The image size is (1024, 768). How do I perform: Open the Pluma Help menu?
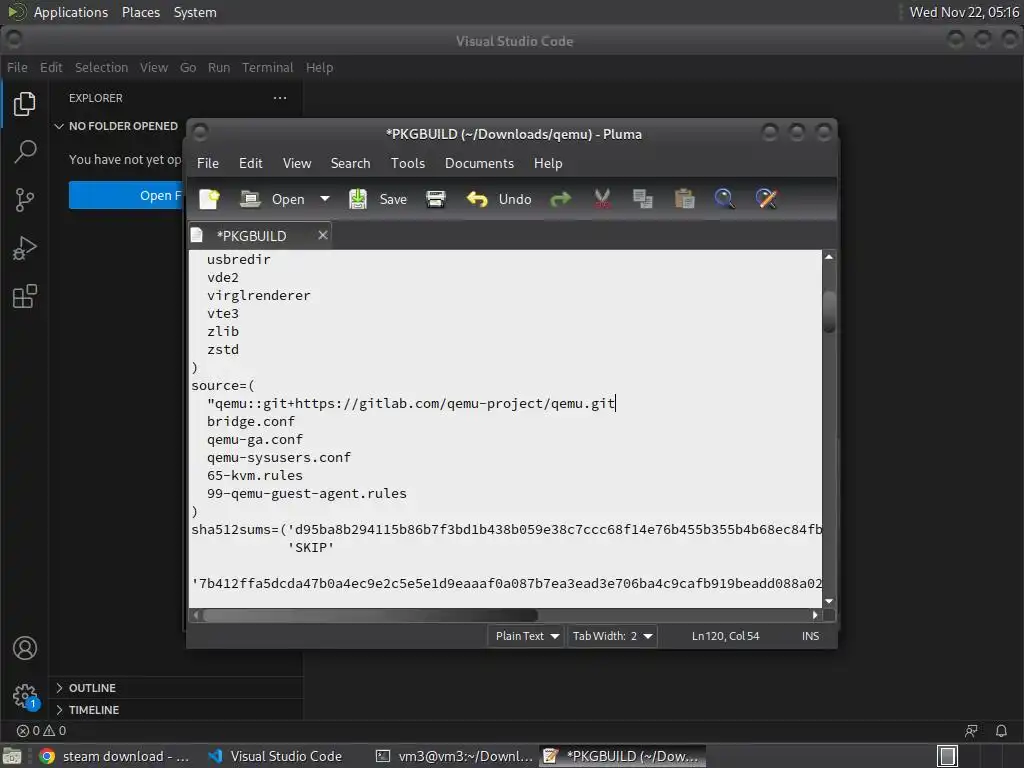(x=548, y=163)
